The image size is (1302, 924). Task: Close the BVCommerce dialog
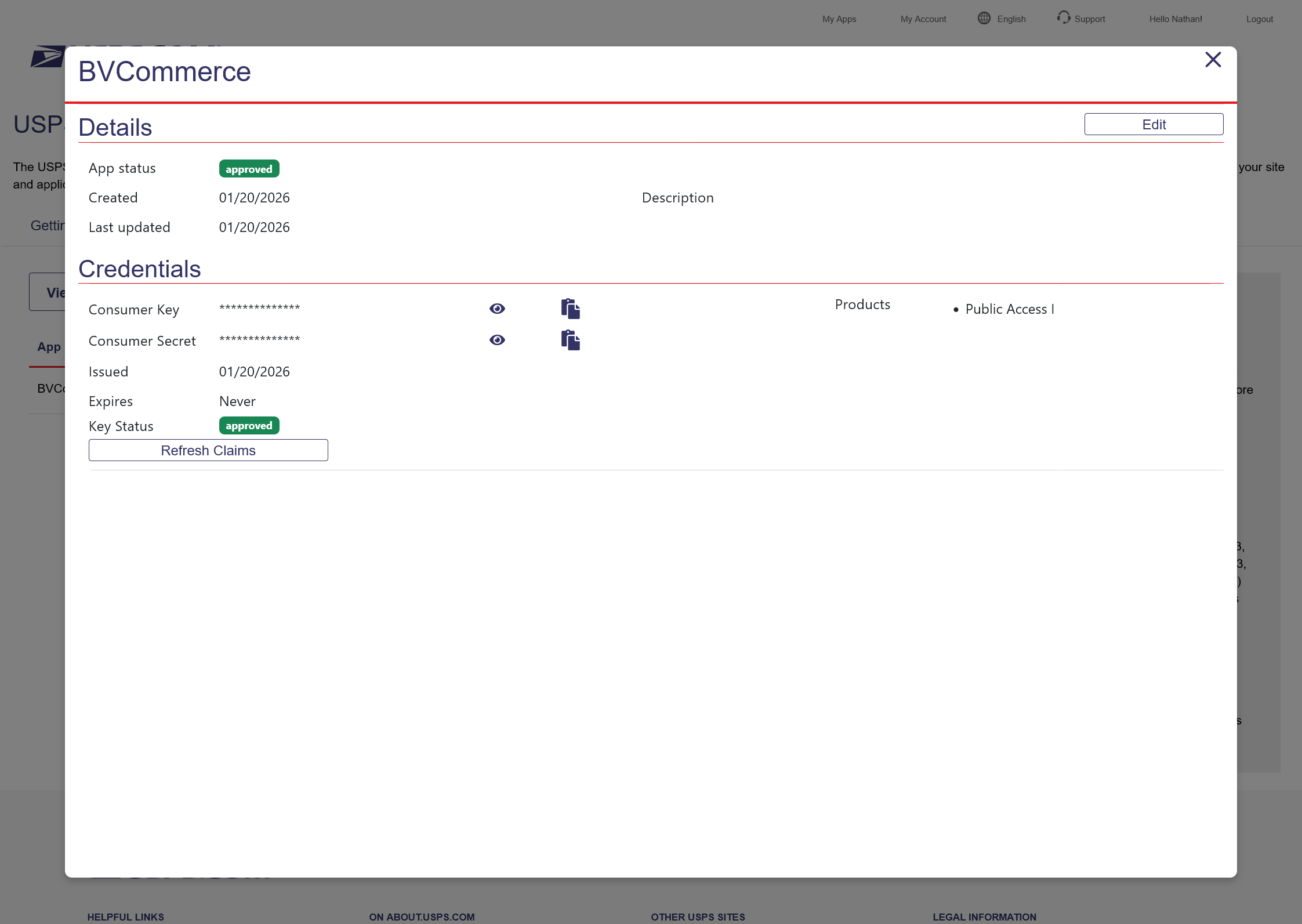click(x=1213, y=60)
